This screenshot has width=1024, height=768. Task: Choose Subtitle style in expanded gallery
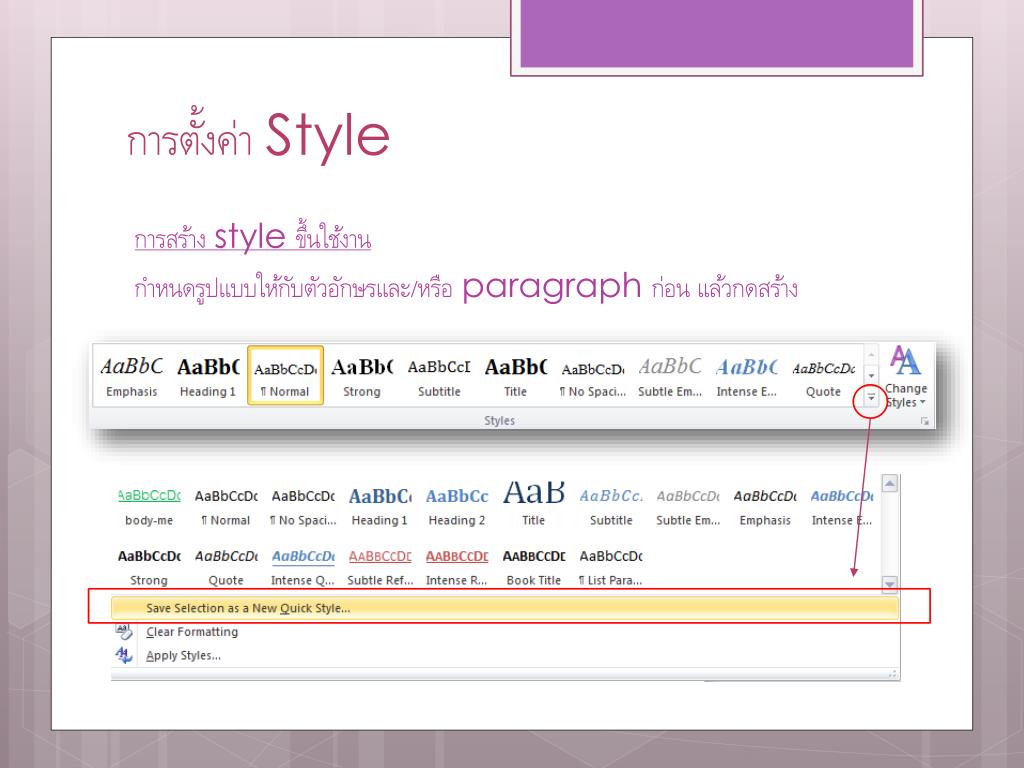click(611, 507)
